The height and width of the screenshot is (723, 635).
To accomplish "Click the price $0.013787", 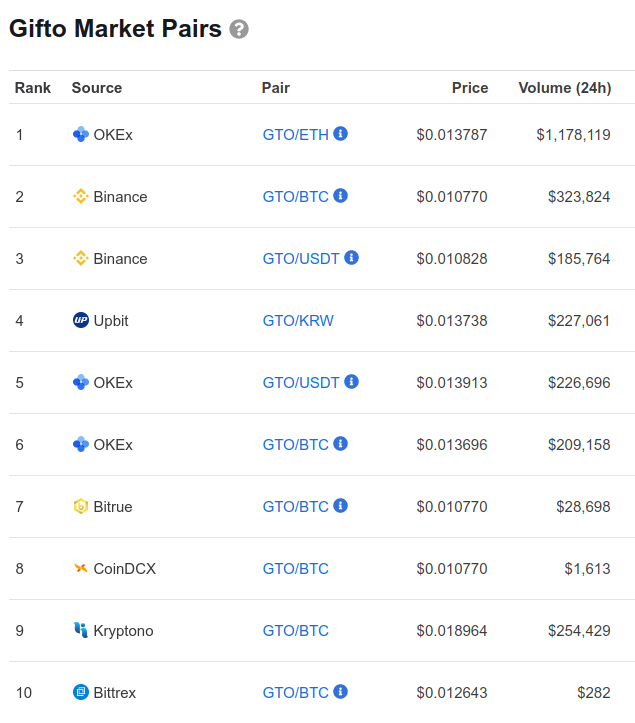I will (x=452, y=135).
